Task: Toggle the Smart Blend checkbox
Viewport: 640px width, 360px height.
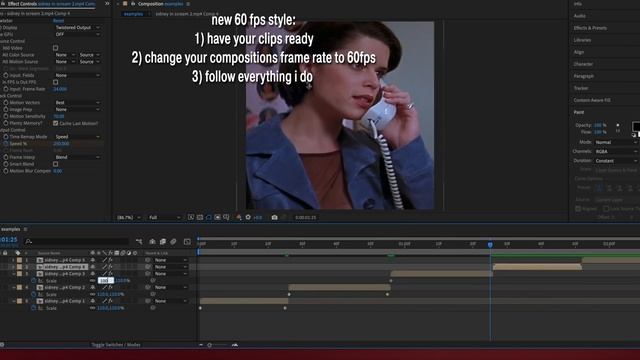Action: click(56, 164)
